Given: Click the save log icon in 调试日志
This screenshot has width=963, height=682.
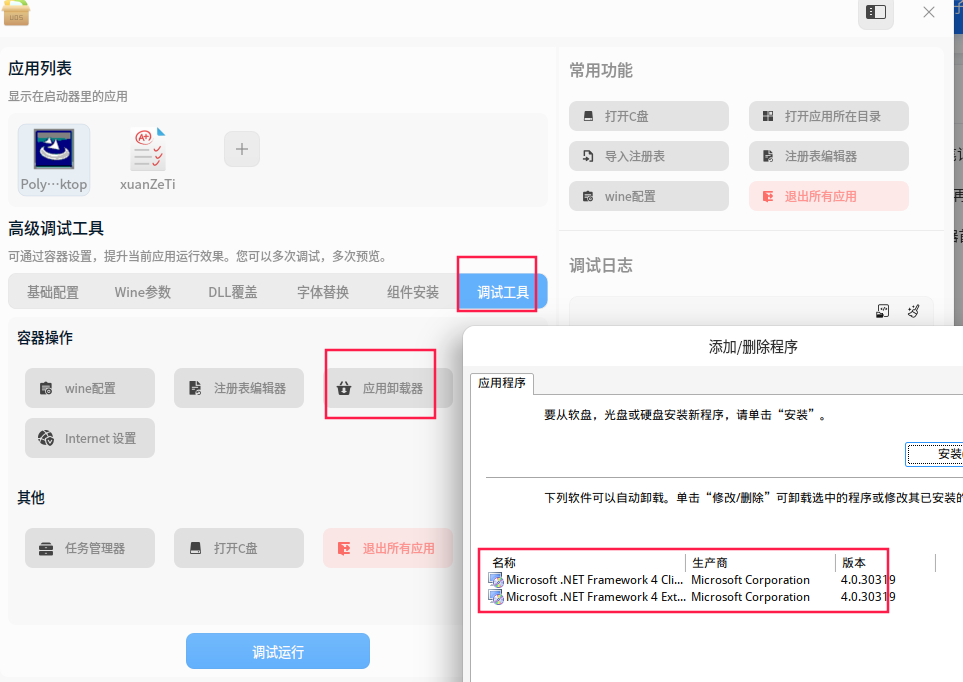Looking at the screenshot, I should 883,311.
